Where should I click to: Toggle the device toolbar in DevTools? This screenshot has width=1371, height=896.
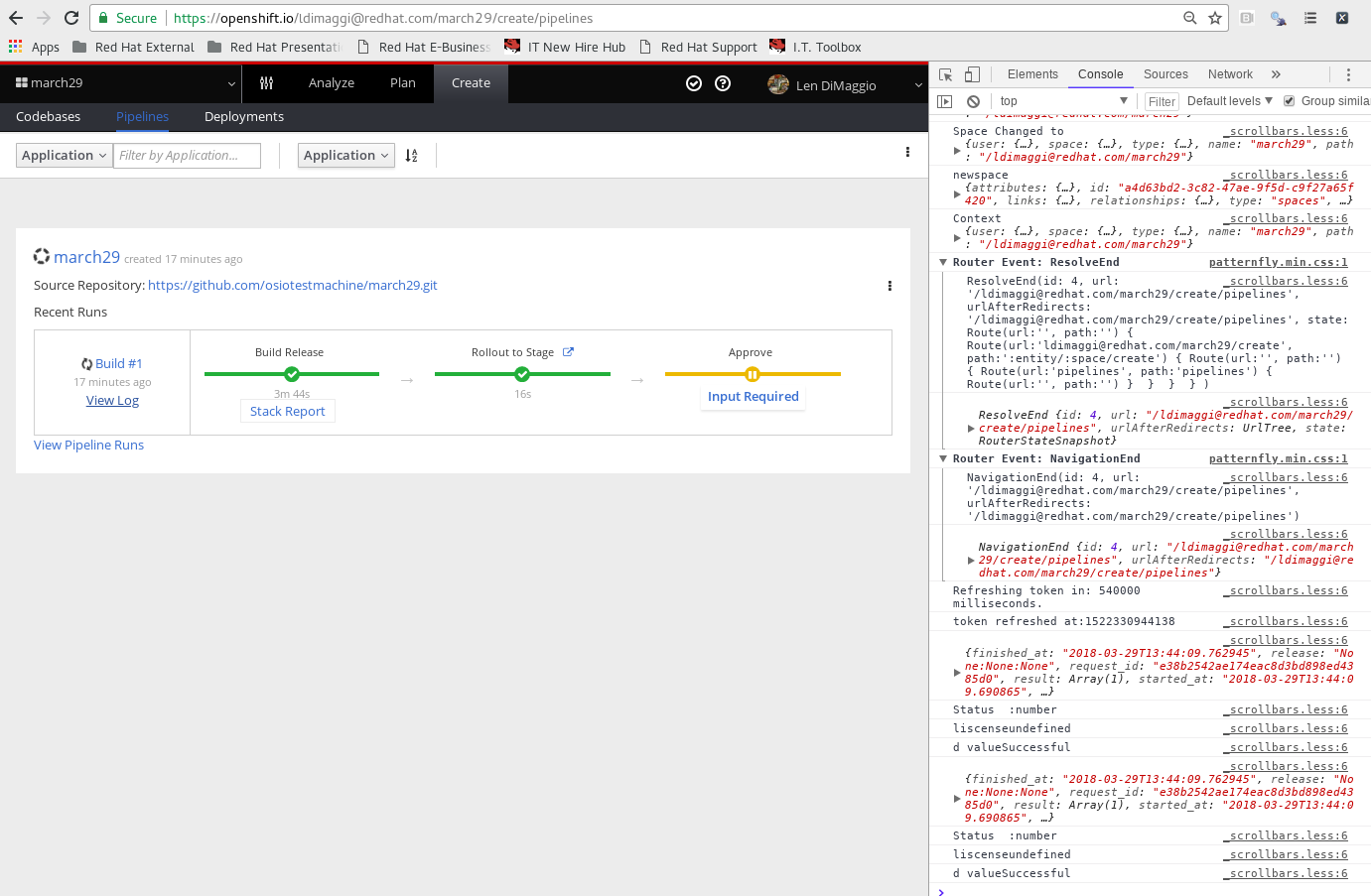(x=971, y=73)
